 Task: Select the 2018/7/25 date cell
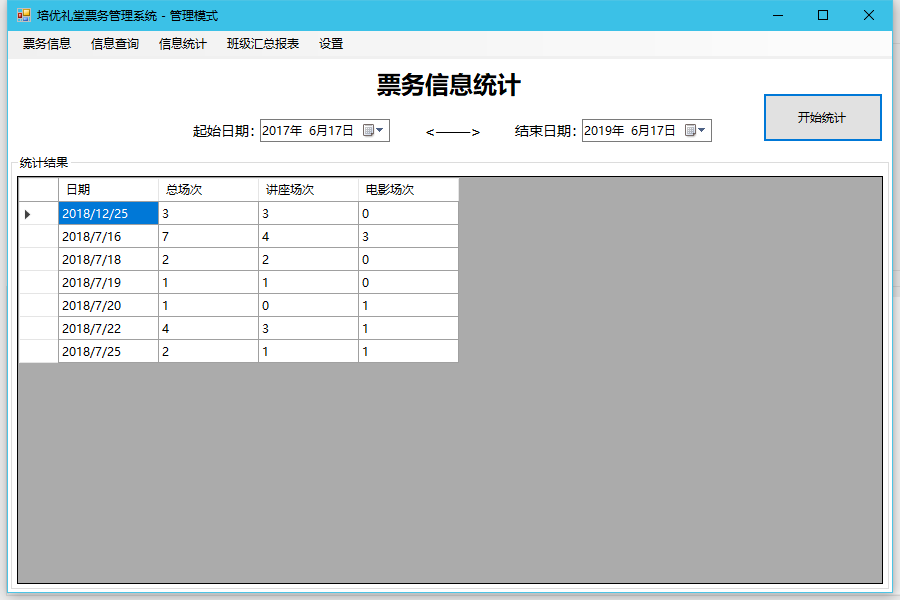coord(108,352)
